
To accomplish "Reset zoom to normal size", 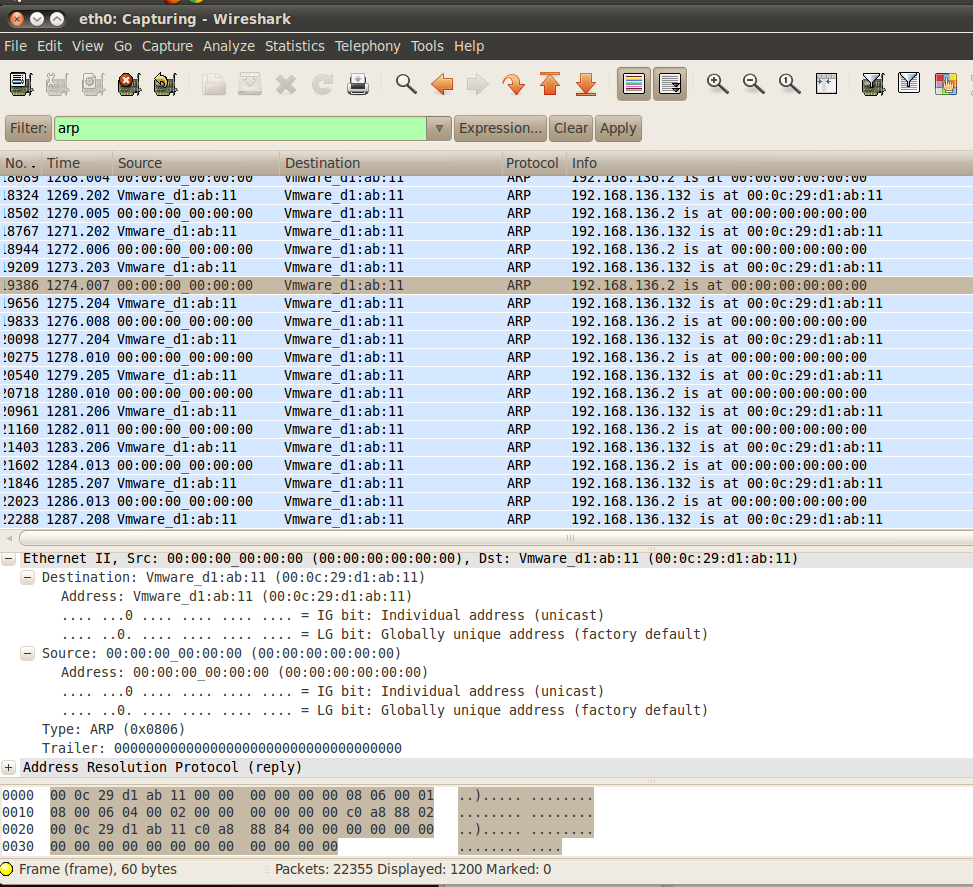I will (x=790, y=84).
